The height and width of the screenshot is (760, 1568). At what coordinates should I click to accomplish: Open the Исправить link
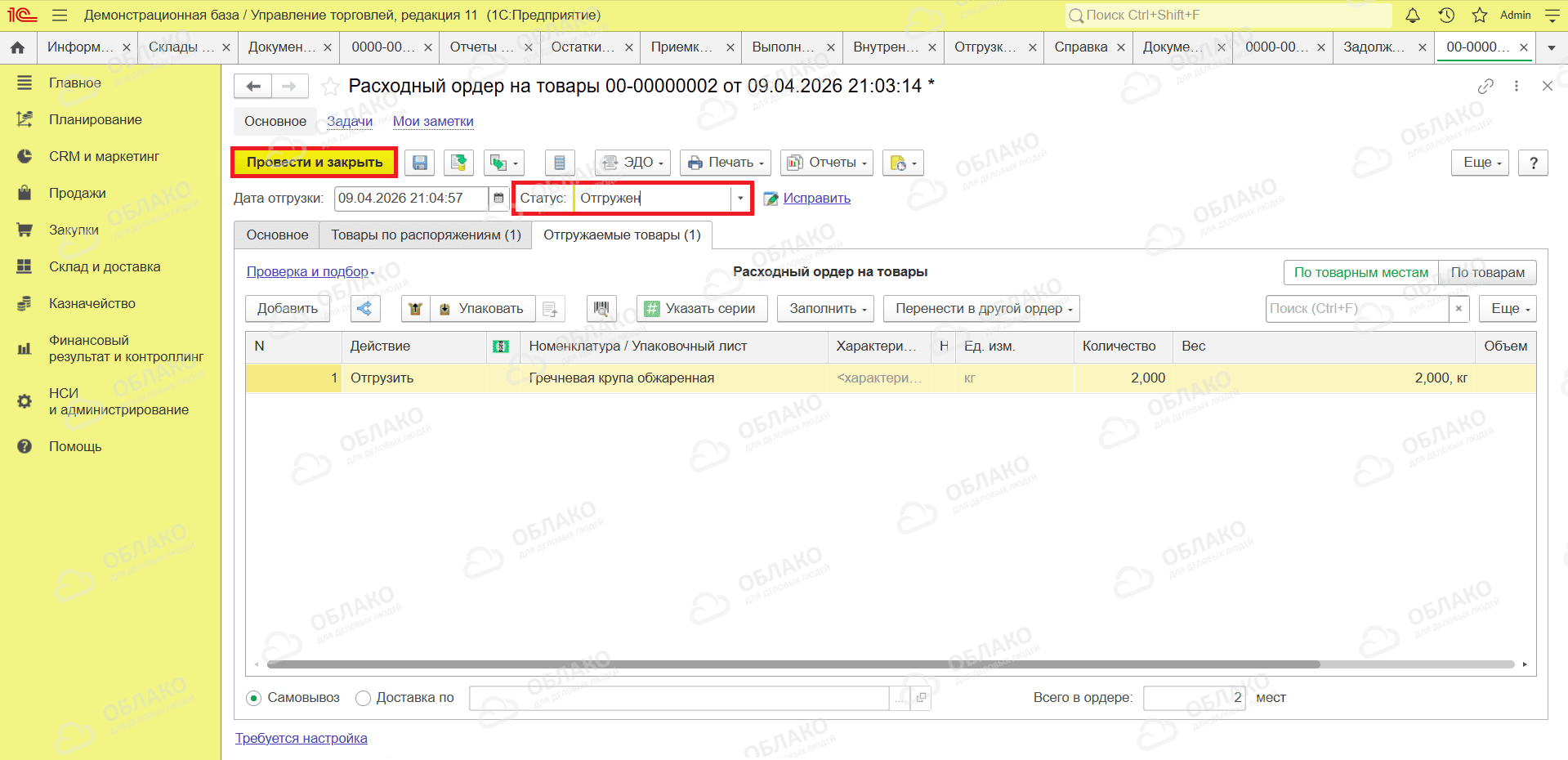pos(816,198)
